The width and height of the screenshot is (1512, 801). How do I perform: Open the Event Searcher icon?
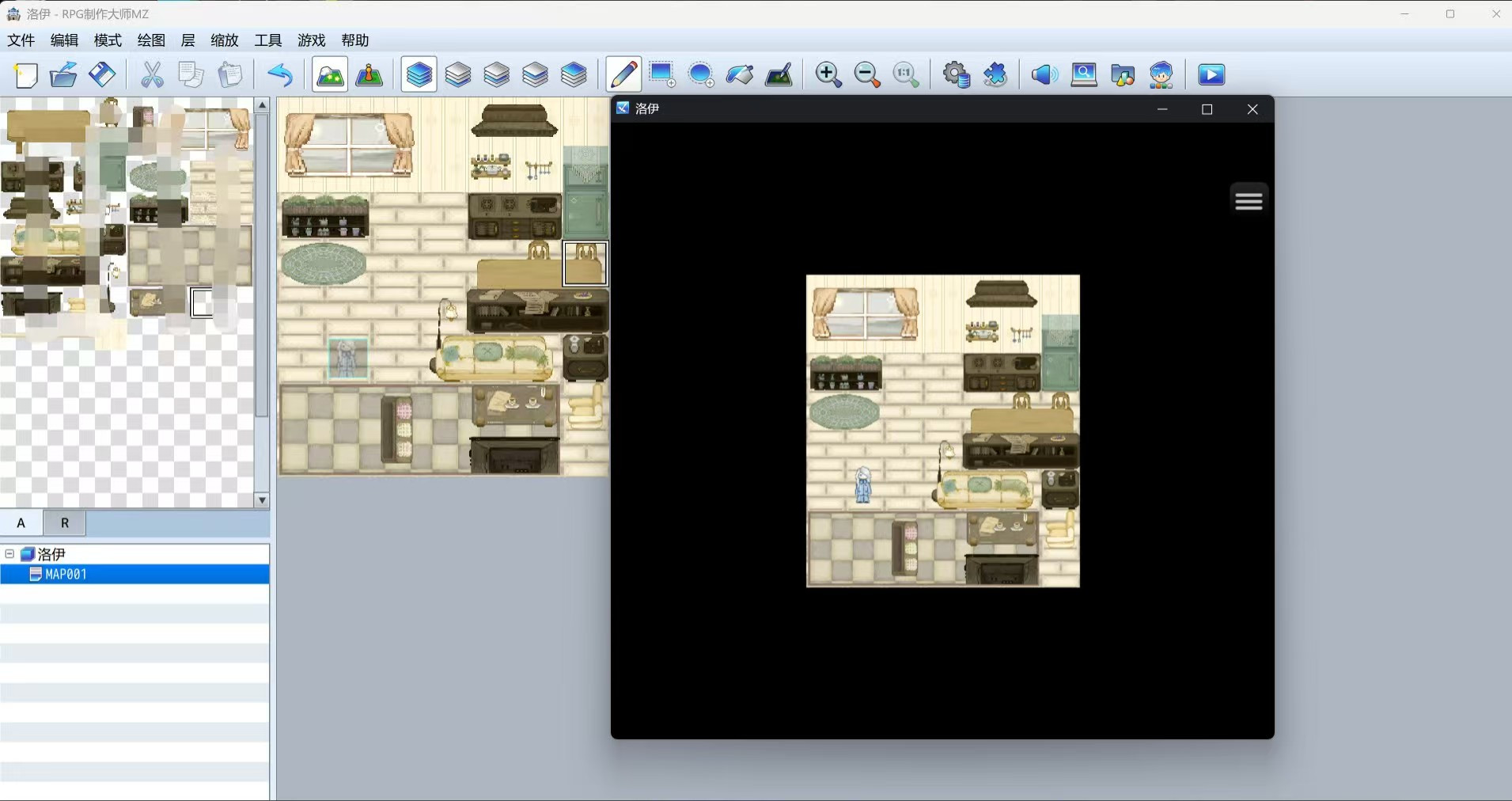1084,75
